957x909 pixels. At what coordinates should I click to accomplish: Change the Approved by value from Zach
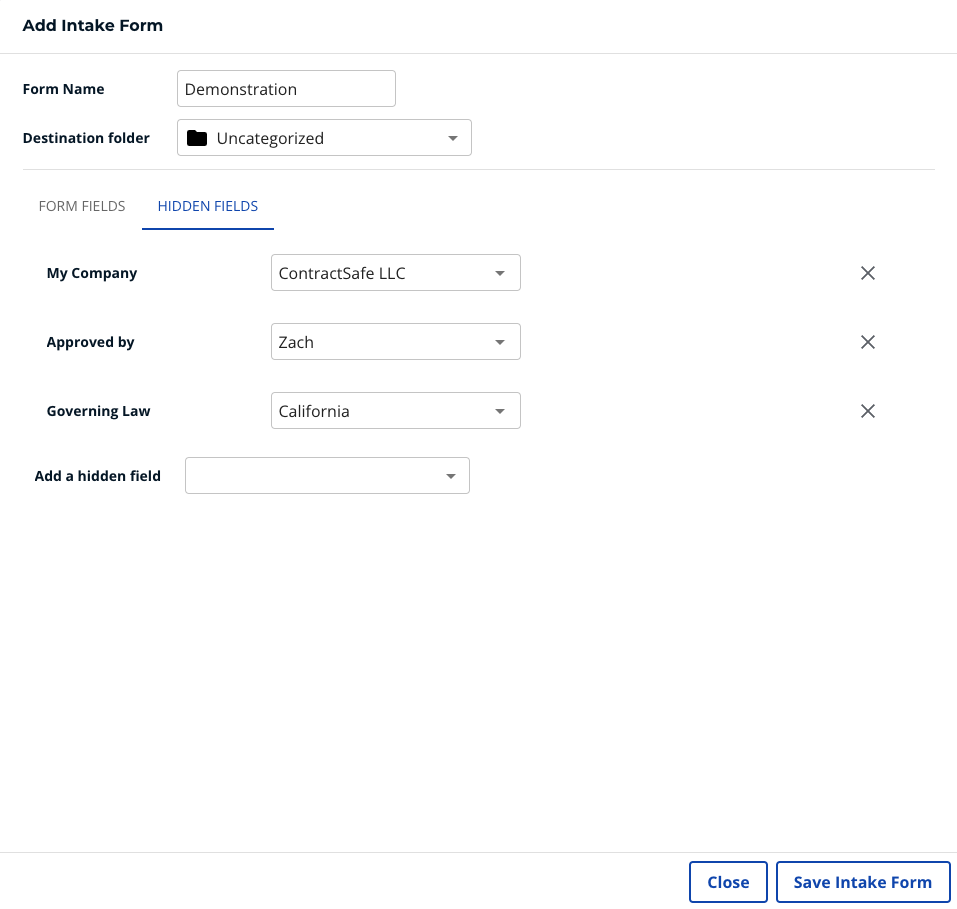(x=395, y=341)
